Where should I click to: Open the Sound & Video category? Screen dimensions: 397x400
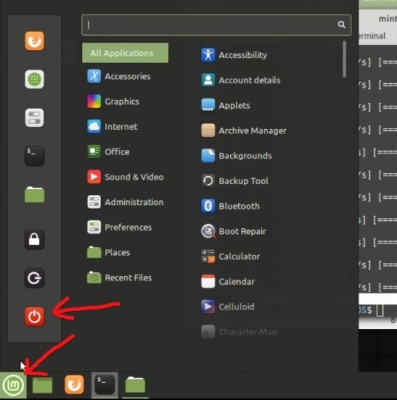pyautogui.click(x=125, y=177)
